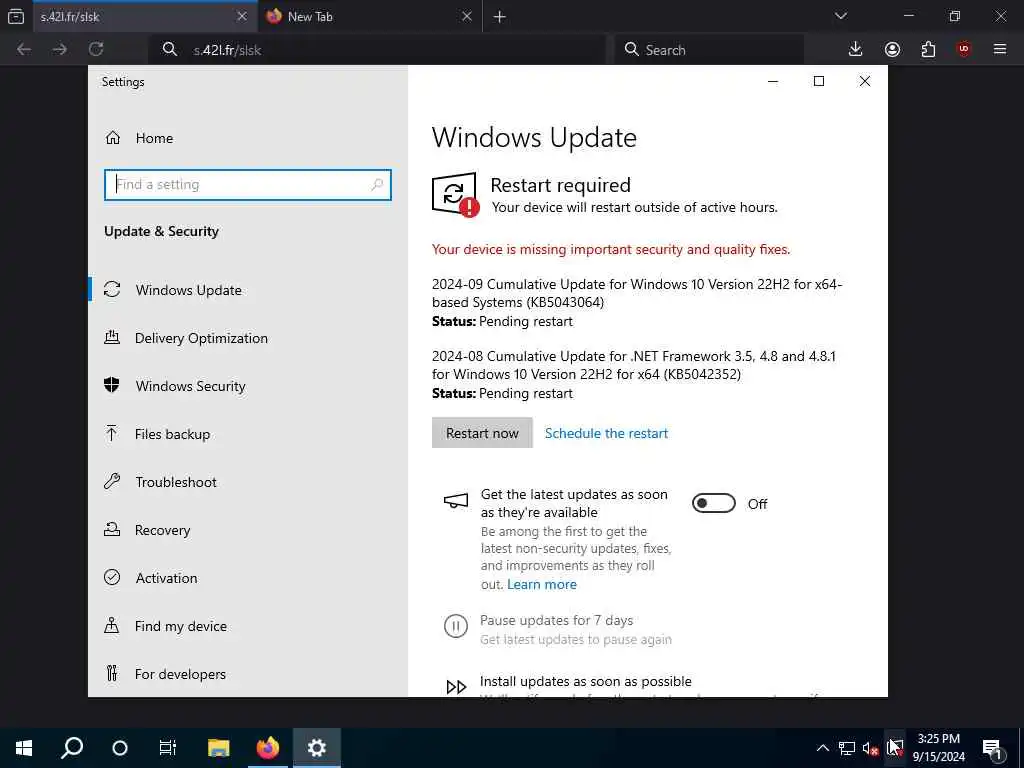The width and height of the screenshot is (1024, 768).
Task: Close the New Tab browser tab
Action: [x=466, y=16]
